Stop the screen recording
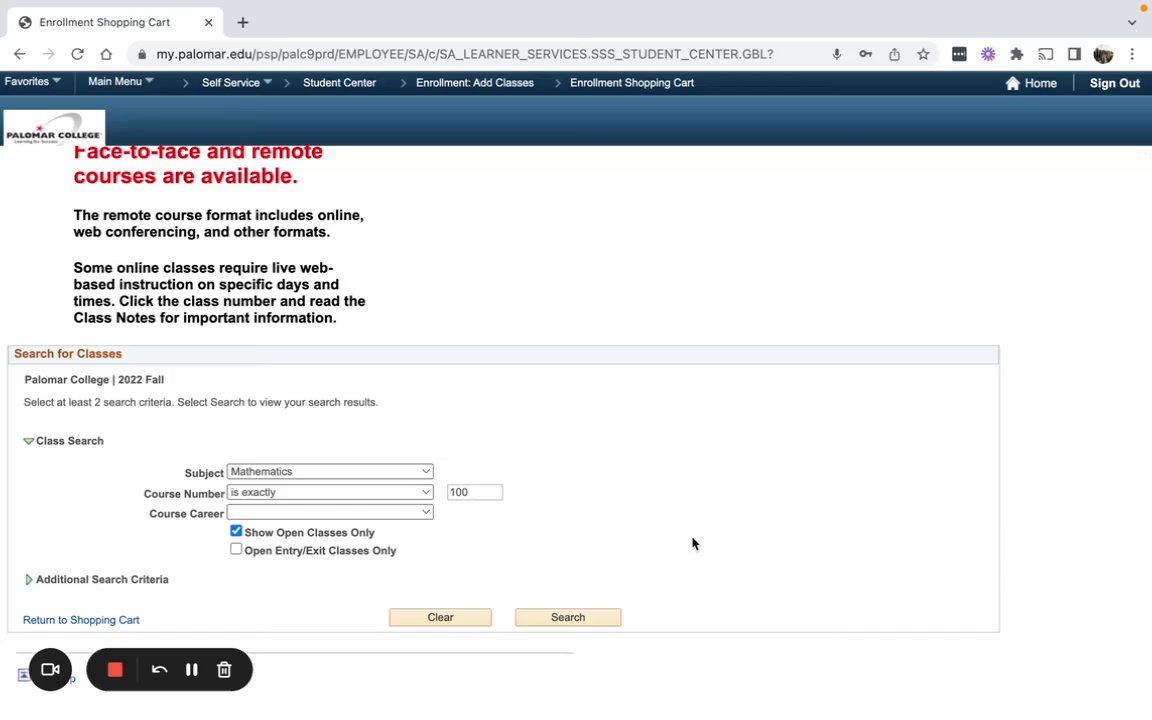1152x720 pixels. click(x=115, y=669)
